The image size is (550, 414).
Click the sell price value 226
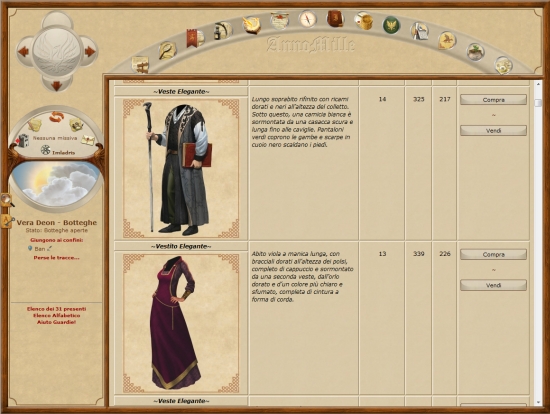click(x=445, y=254)
